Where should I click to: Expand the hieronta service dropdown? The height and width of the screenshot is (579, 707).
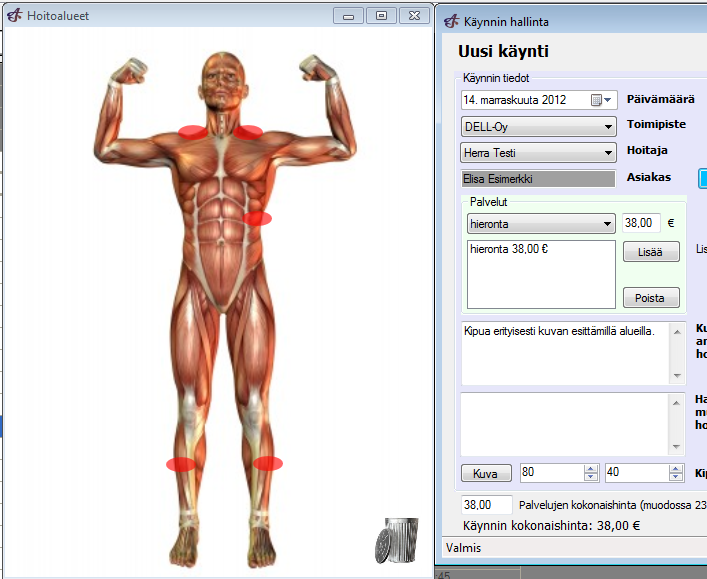tap(609, 224)
